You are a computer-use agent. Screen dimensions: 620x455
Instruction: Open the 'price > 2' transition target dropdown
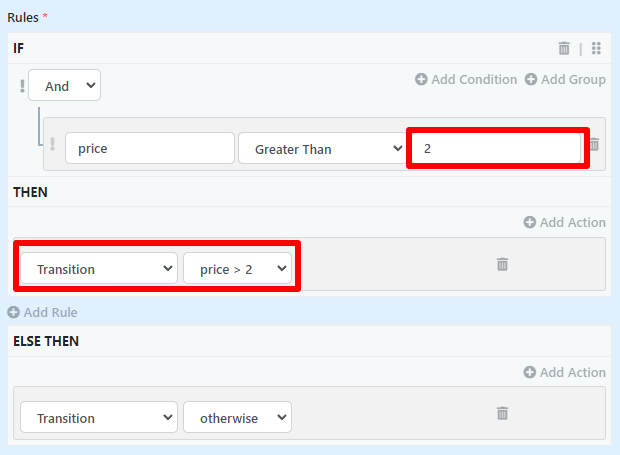pos(237,268)
